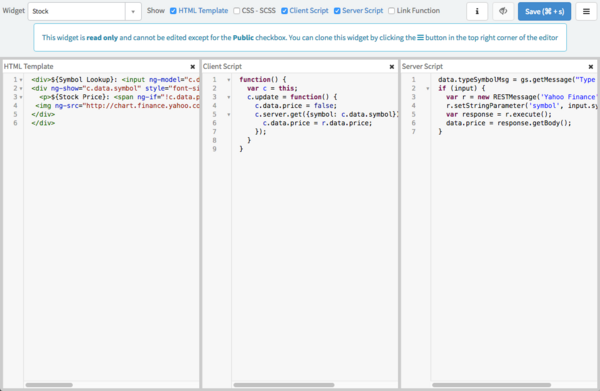This screenshot has width=600, height=391.
Task: Collapse HTML Template line 2 fold arrow
Action: click(21, 89)
